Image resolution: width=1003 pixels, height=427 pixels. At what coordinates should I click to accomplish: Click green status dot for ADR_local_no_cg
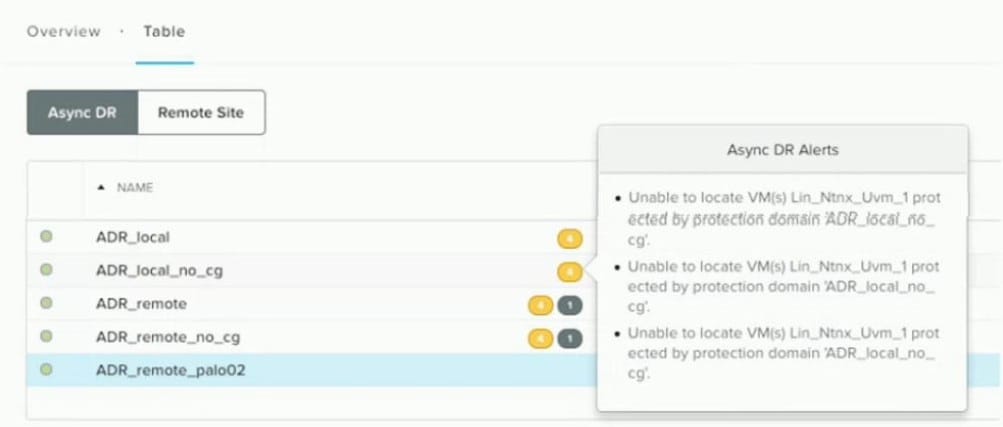[45, 270]
